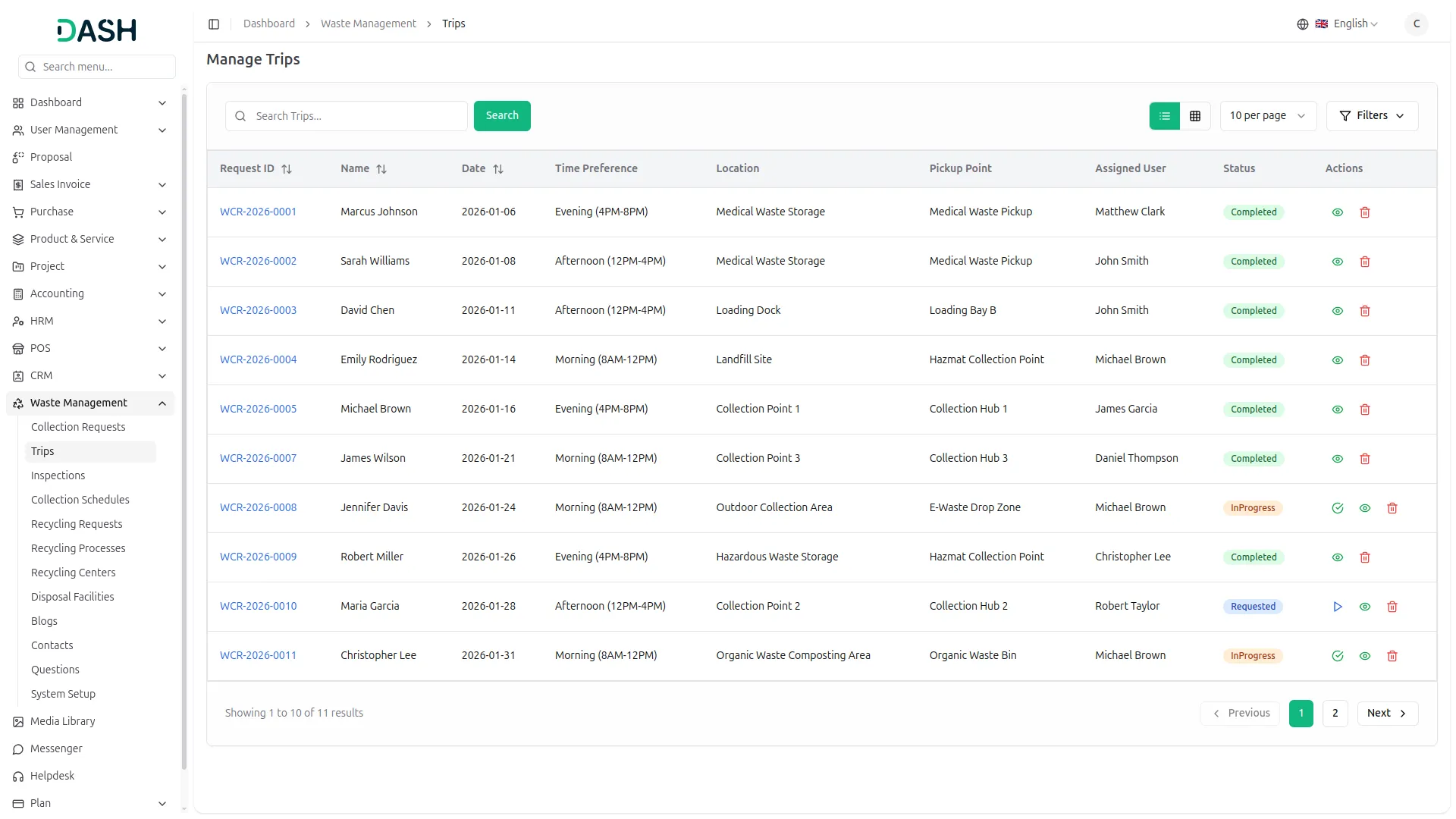Viewport: 1456px width, 819px height.
Task: Open the 10 per page dropdown
Action: [1267, 116]
